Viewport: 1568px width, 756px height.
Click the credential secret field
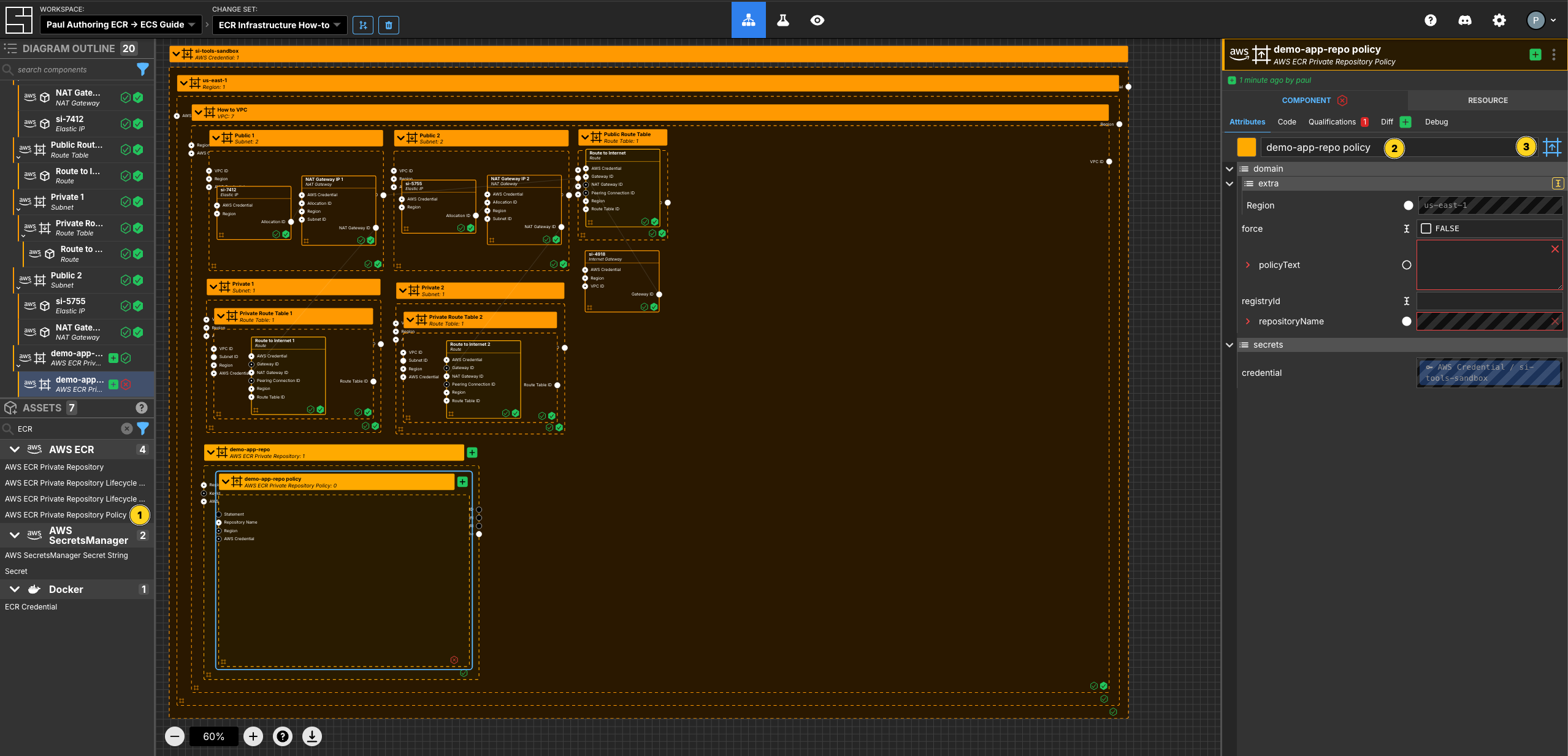[1490, 373]
